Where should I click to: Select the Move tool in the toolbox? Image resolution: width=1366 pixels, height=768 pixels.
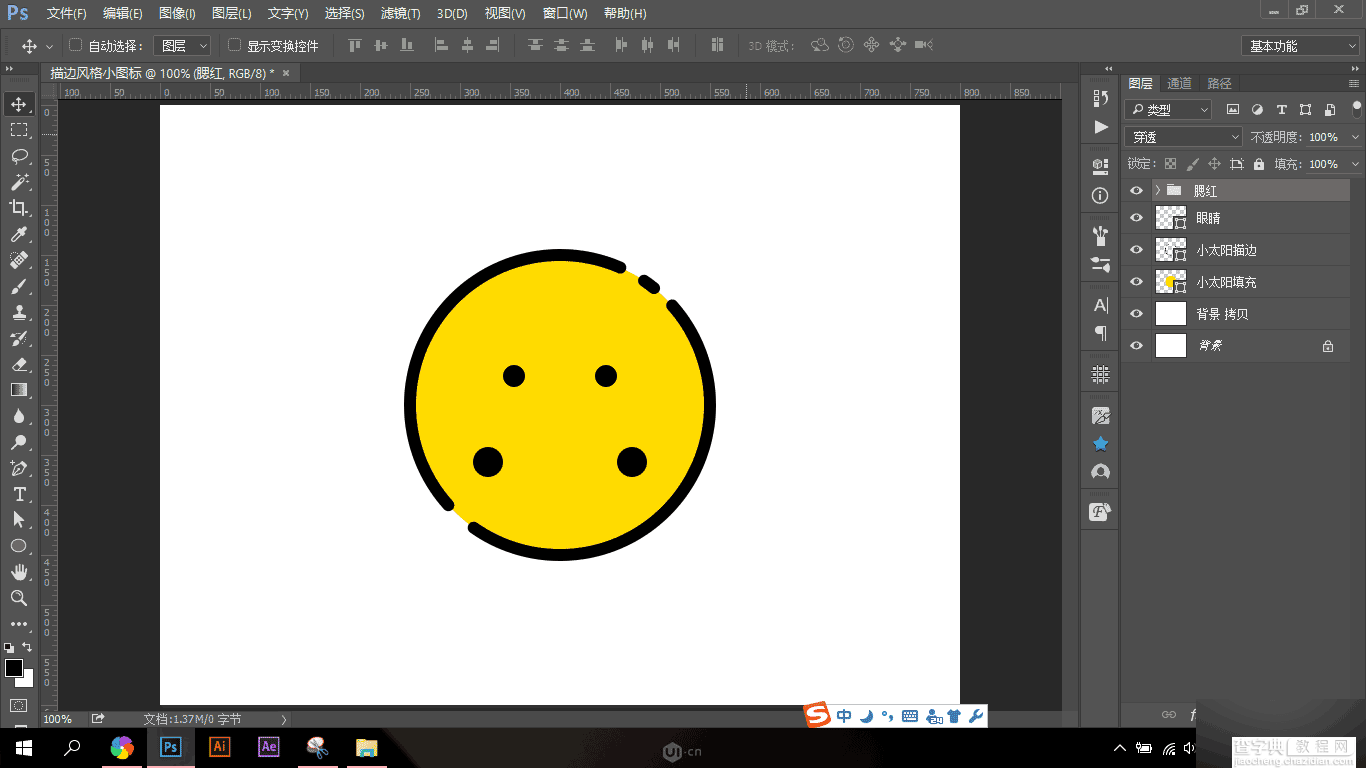click(19, 104)
